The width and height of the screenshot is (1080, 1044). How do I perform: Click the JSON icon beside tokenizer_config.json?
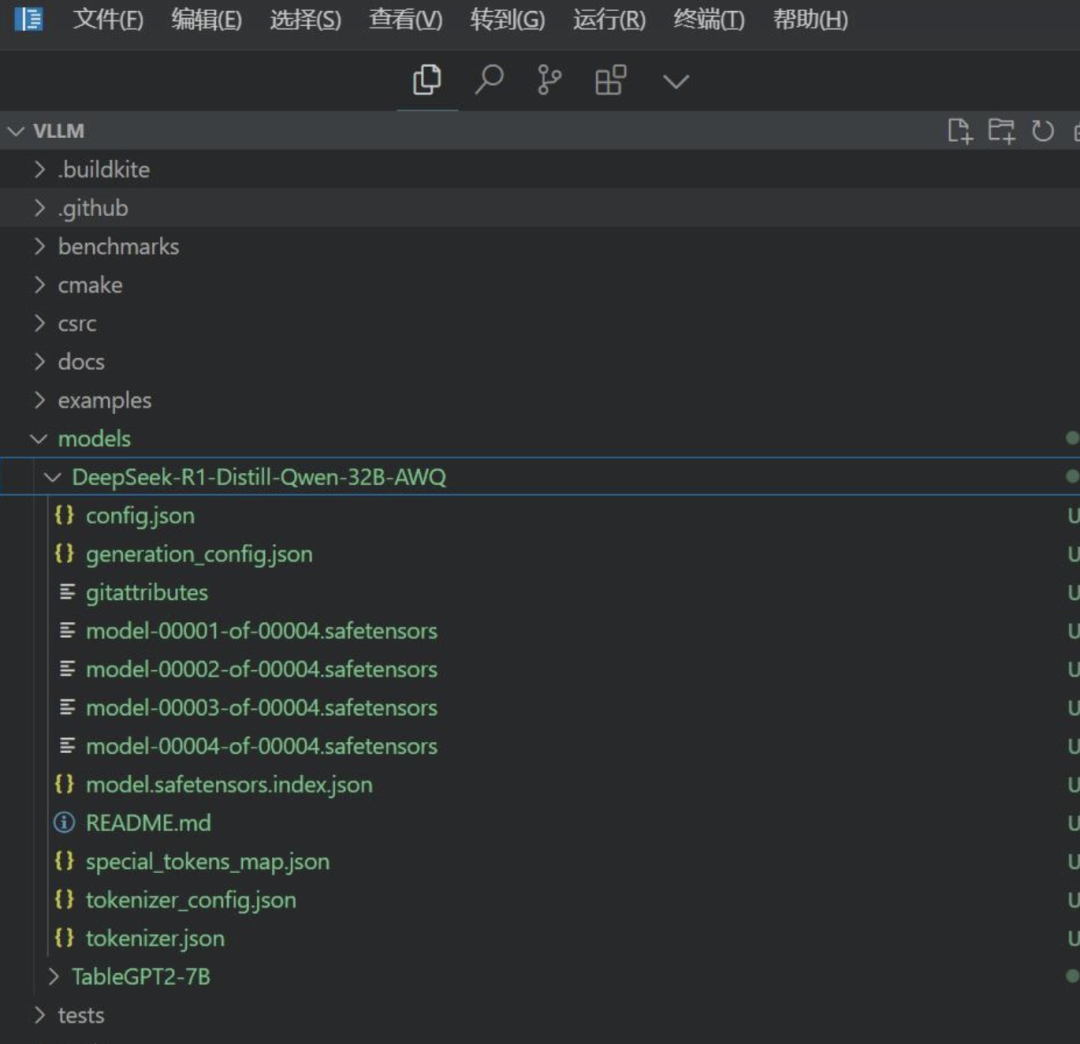point(64,899)
